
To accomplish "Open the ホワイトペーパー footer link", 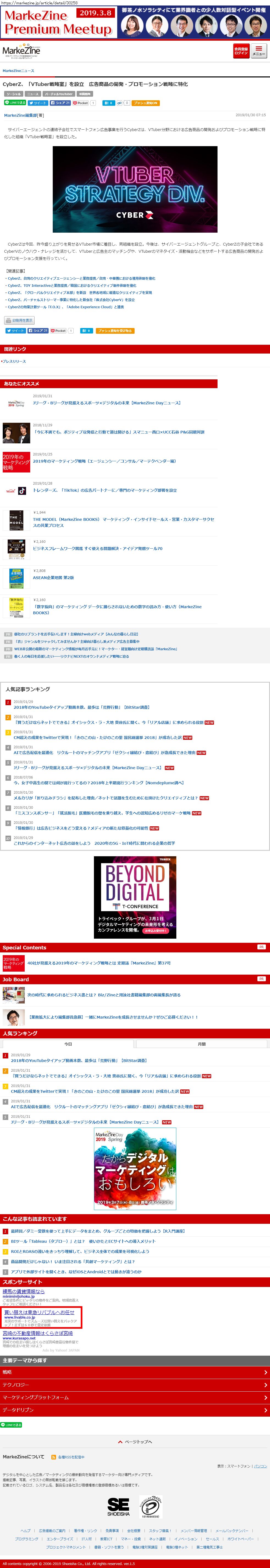I will pos(241,1539).
